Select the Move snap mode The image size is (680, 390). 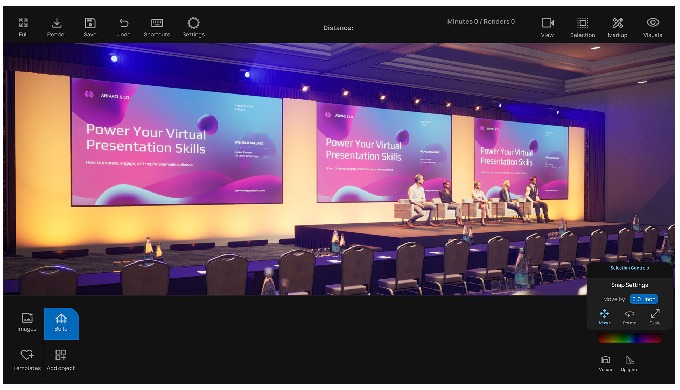coord(604,316)
